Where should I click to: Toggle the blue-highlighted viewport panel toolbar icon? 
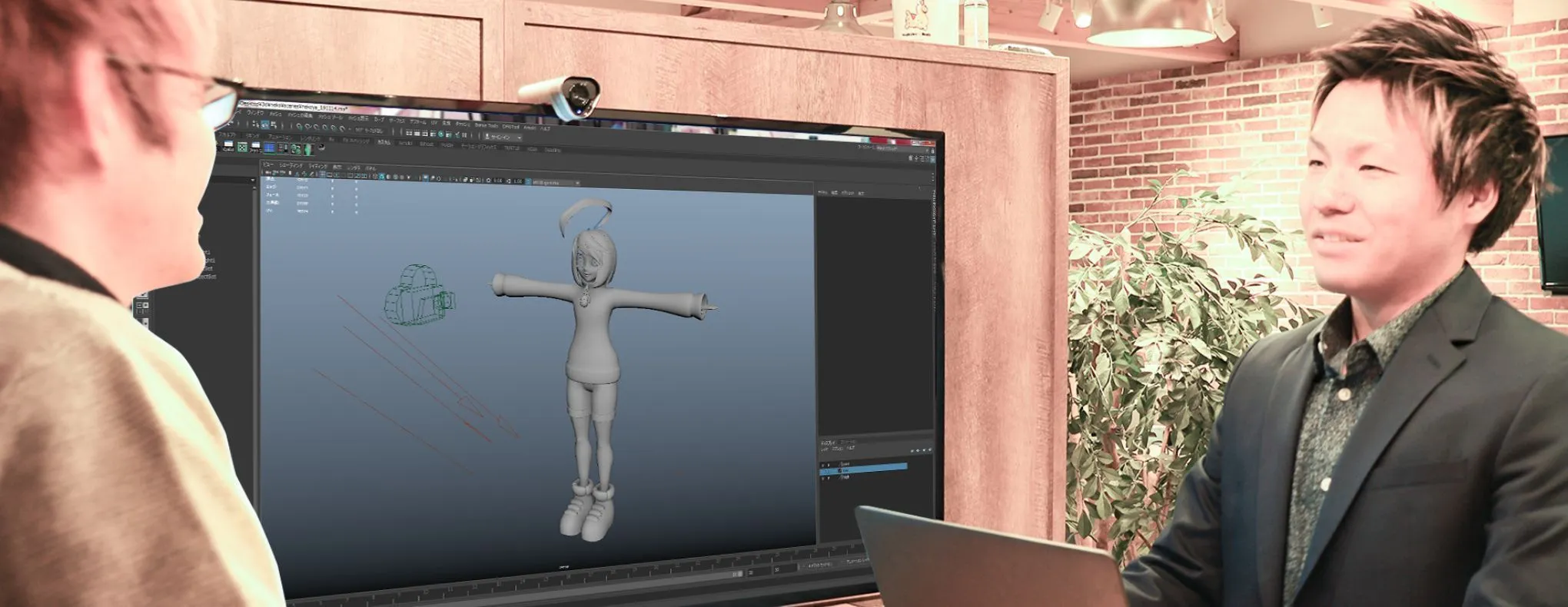pos(425,178)
